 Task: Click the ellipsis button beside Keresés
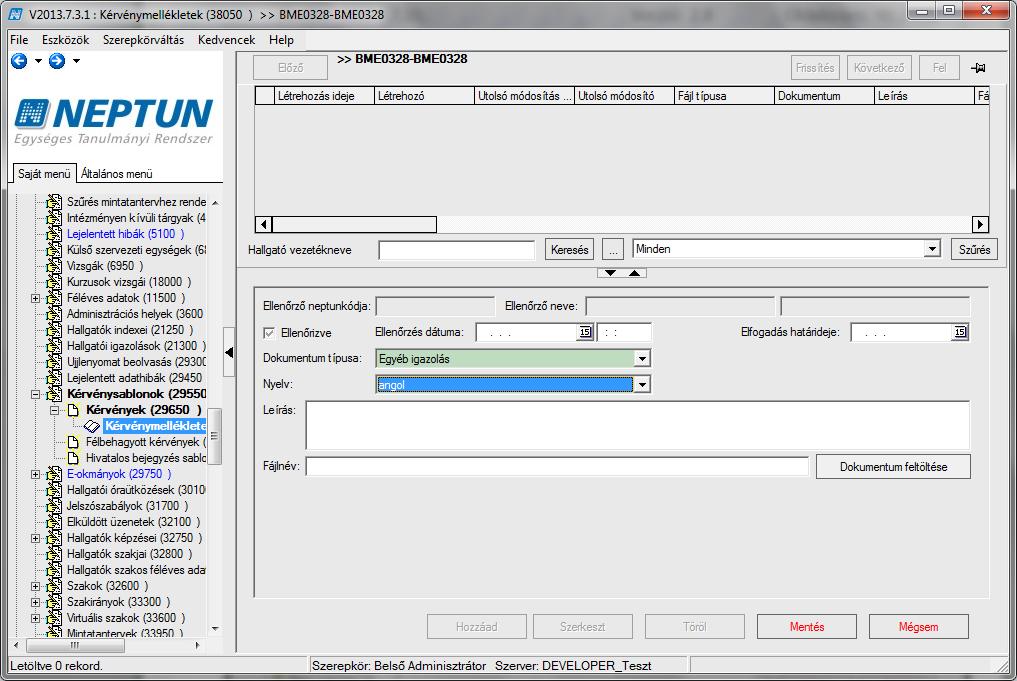613,249
